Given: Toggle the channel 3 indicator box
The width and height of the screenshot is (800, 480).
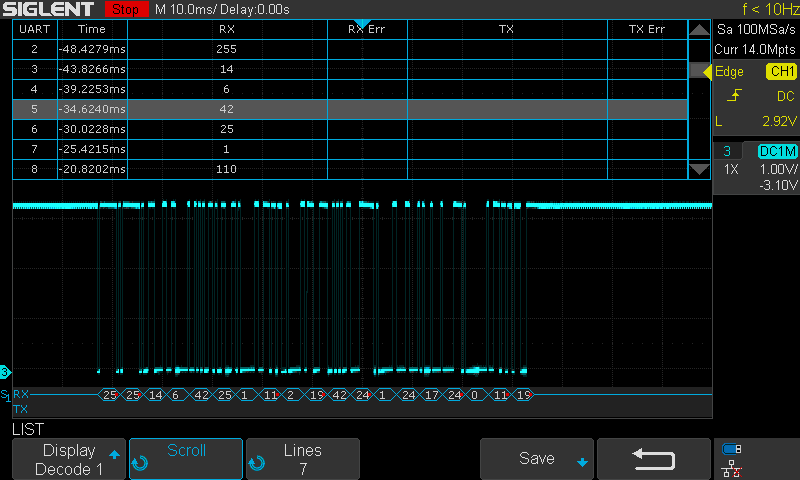Looking at the screenshot, I should coord(726,151).
